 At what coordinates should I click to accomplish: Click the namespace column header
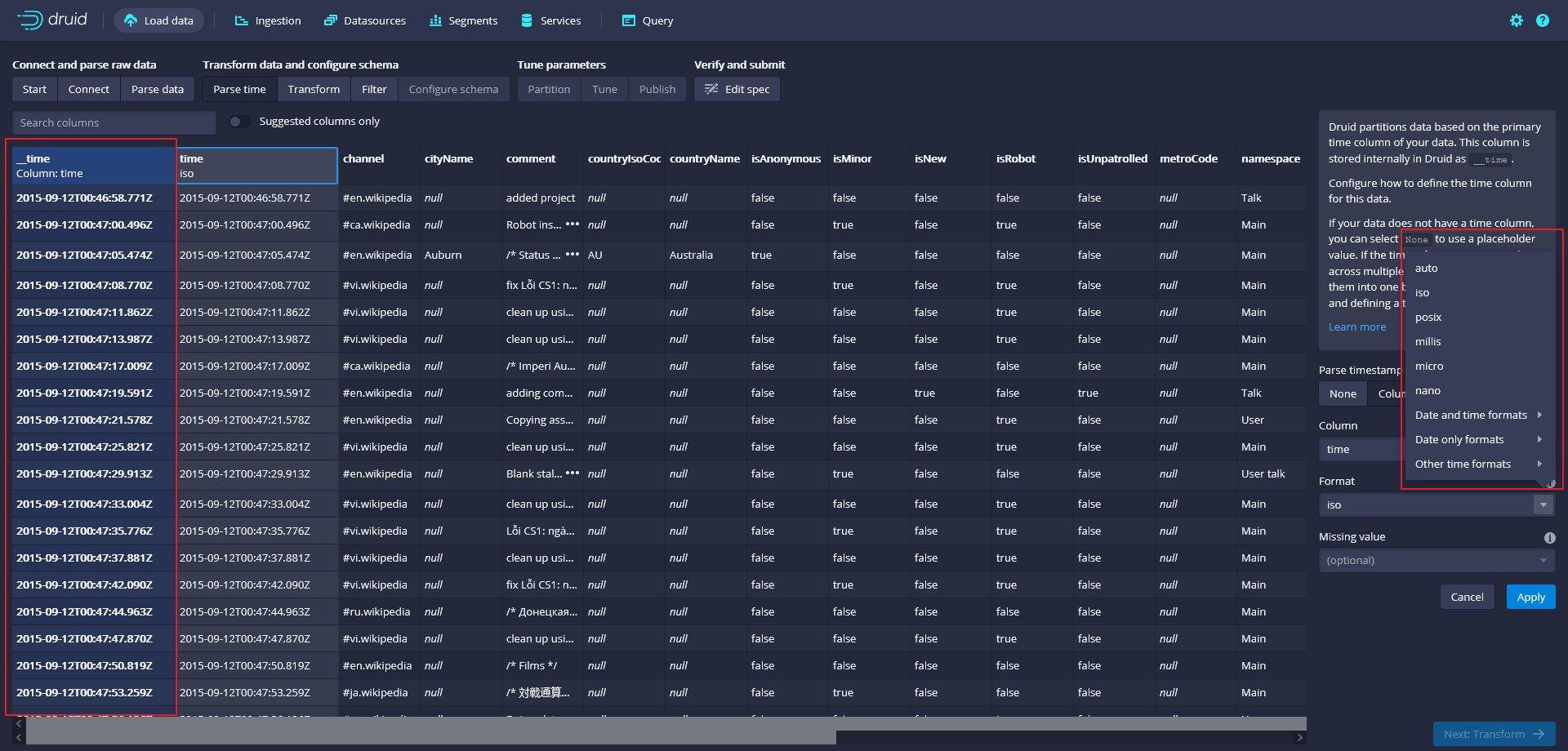click(1272, 166)
